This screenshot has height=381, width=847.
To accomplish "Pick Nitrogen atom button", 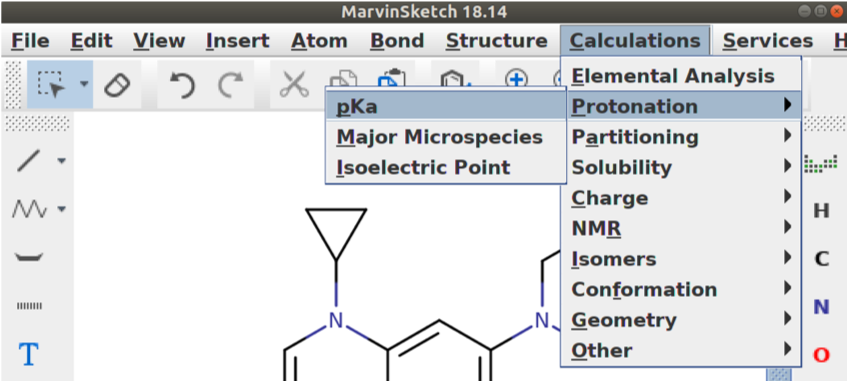I will coord(821,308).
